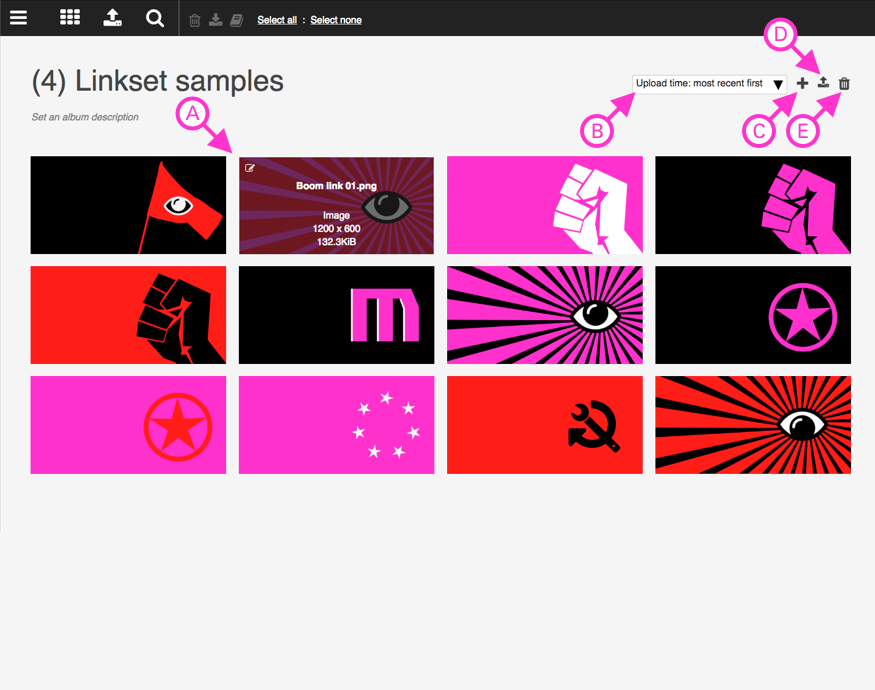875x690 pixels.
Task: Click the greyed album book icon
Action: pyautogui.click(x=237, y=21)
